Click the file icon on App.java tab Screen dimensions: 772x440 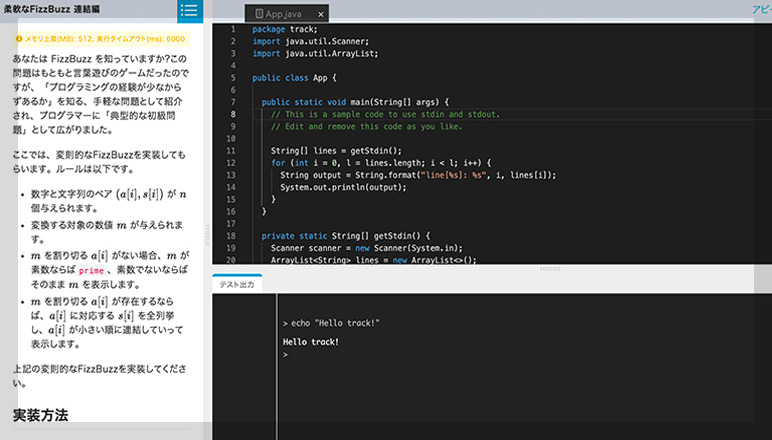point(260,14)
